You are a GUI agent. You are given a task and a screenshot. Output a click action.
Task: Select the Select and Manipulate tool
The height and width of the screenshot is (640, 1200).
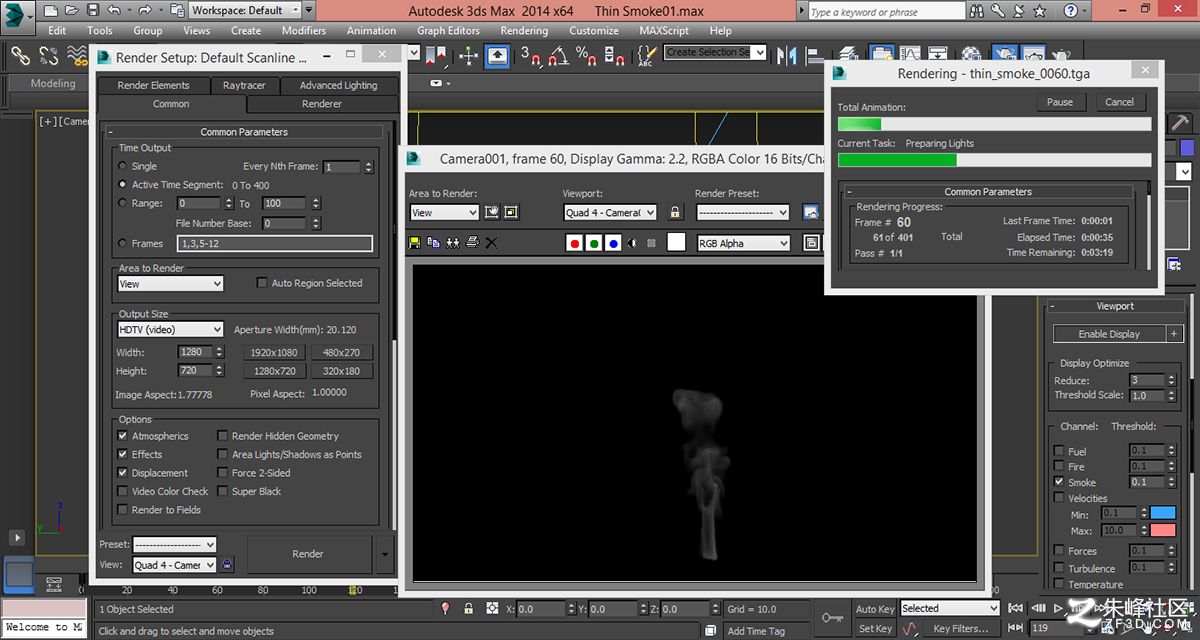(468, 56)
